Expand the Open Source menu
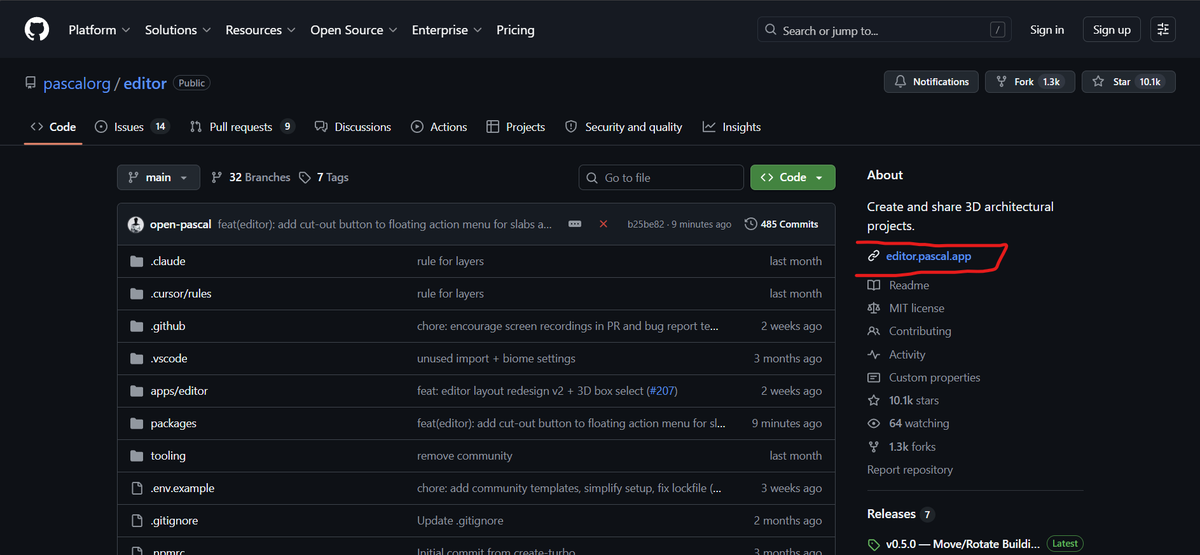Image resolution: width=1200 pixels, height=555 pixels. tap(354, 30)
